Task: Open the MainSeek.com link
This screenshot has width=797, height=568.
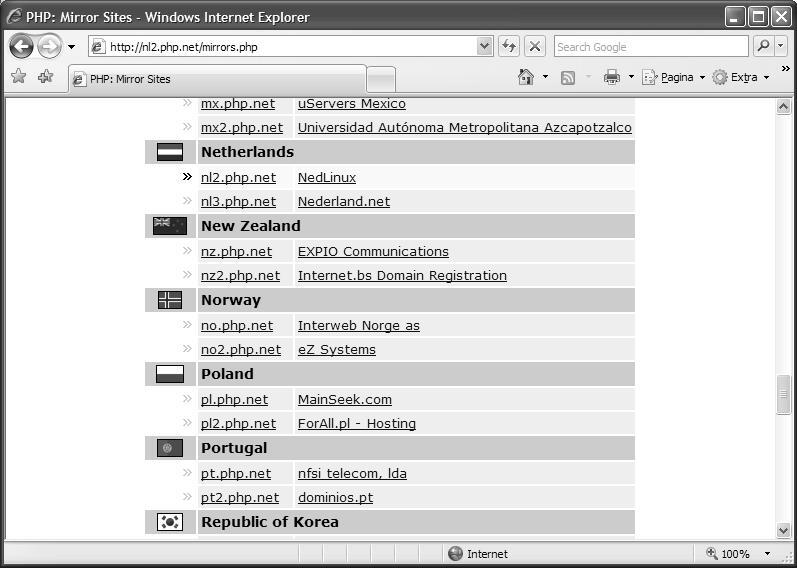Action: click(345, 400)
